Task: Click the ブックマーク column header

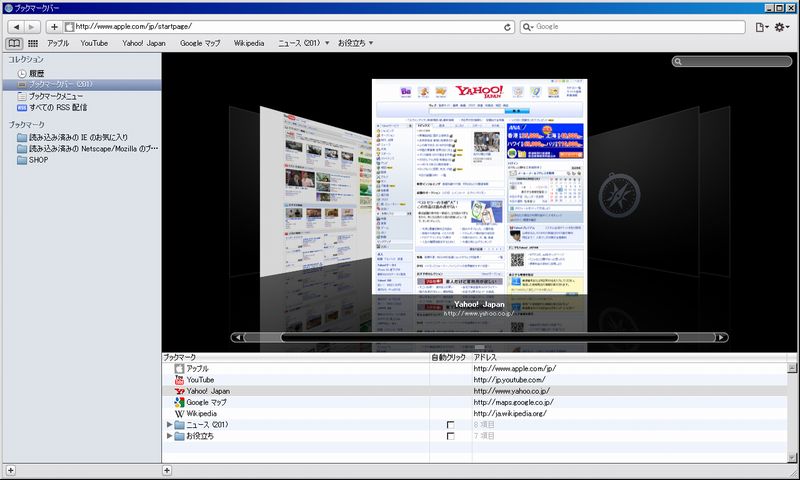Action: click(296, 358)
